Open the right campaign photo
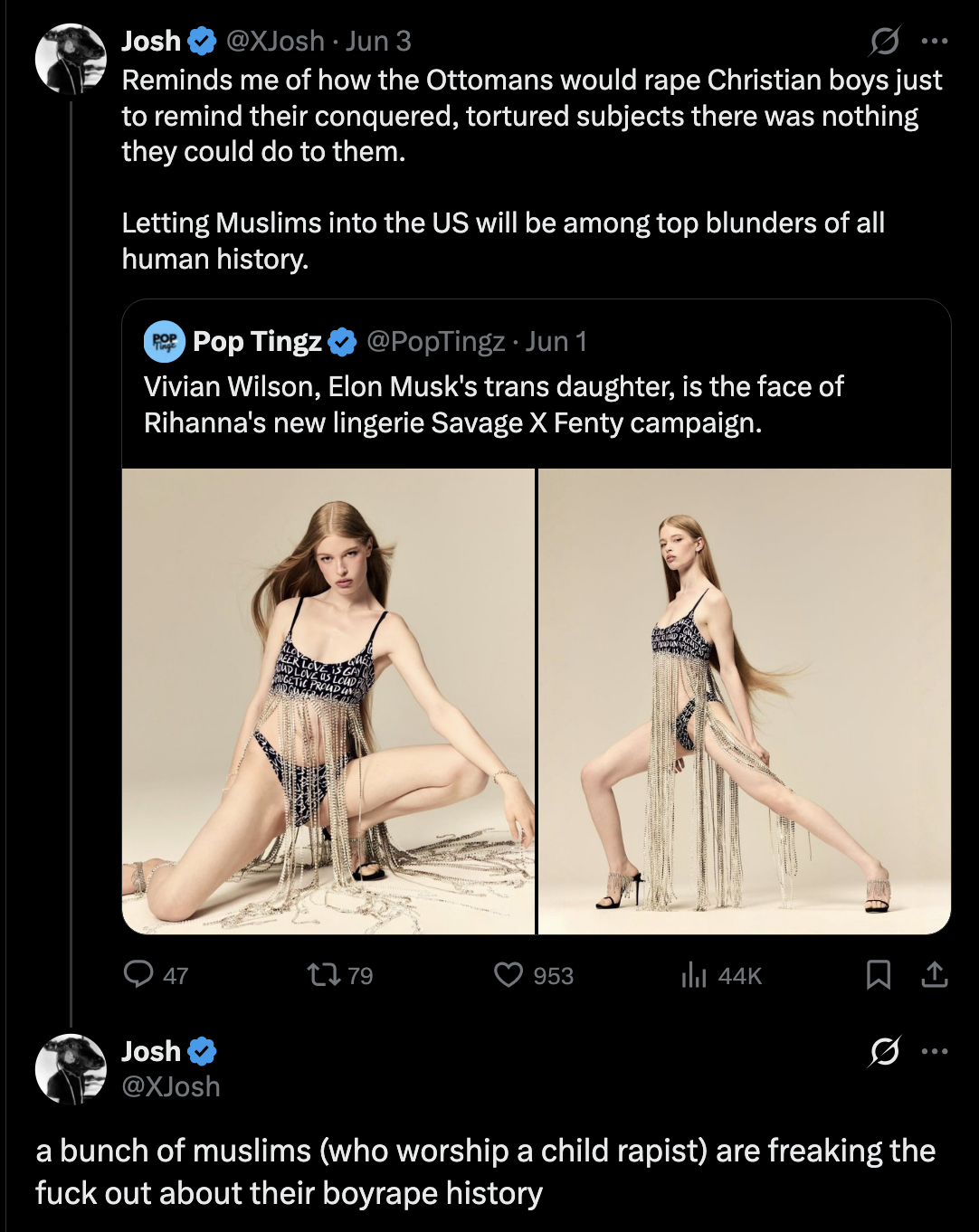This screenshot has width=979, height=1232. tap(745, 701)
